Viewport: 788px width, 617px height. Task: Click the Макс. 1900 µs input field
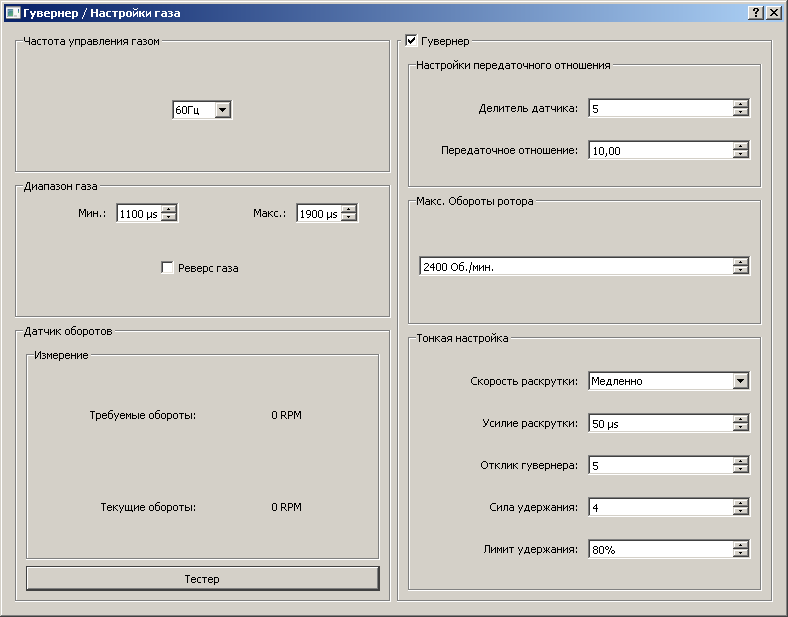tap(318, 213)
